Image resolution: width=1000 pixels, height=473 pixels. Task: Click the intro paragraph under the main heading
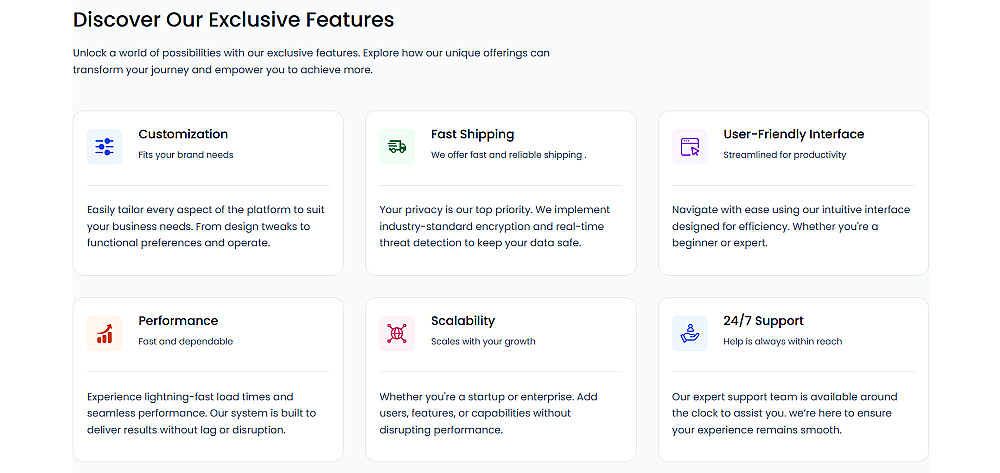(x=311, y=61)
